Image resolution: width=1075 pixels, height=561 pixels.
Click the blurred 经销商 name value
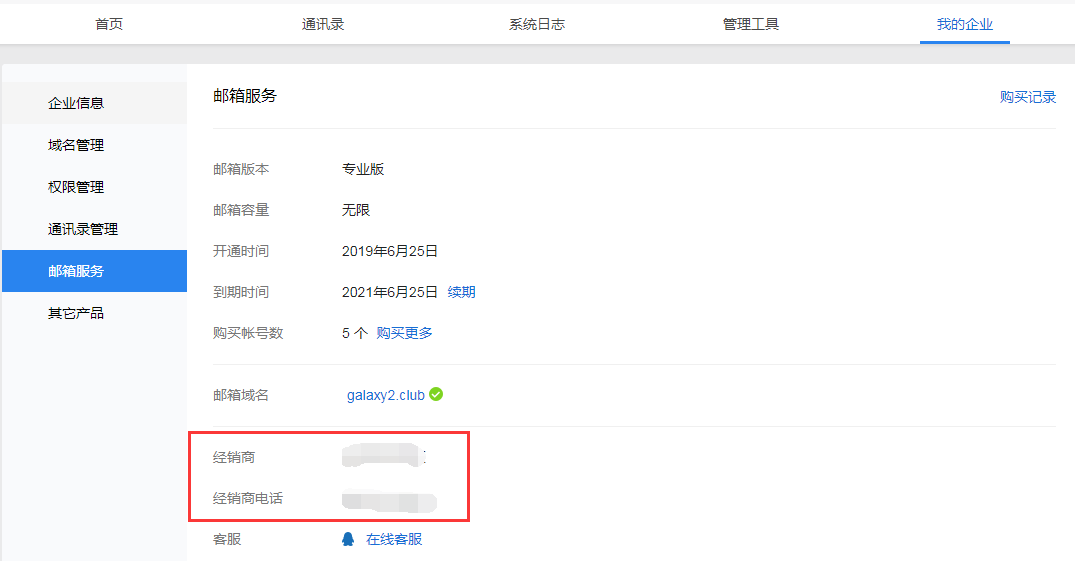point(383,458)
